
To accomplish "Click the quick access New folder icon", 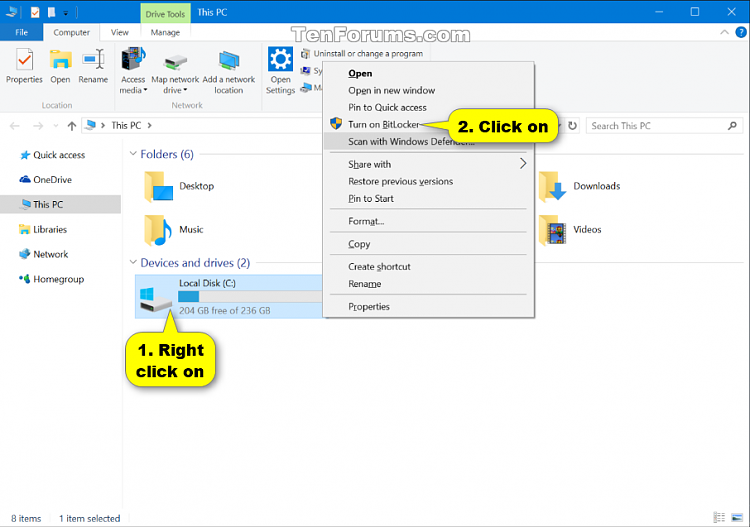I will click(51, 12).
